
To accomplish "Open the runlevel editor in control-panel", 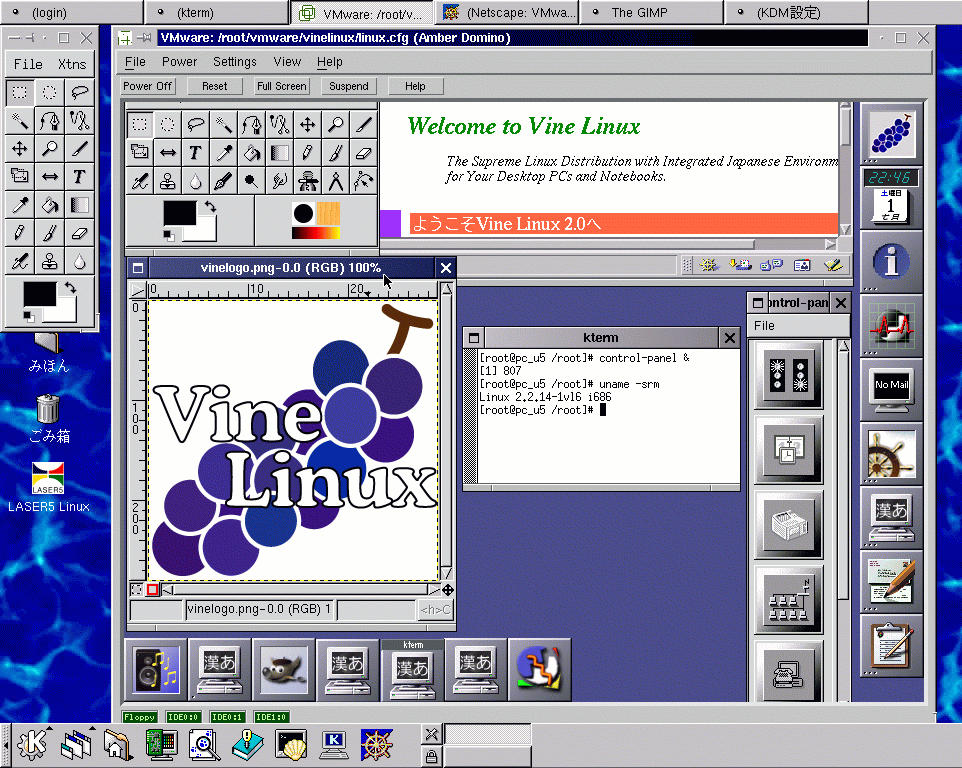I will tap(788, 375).
